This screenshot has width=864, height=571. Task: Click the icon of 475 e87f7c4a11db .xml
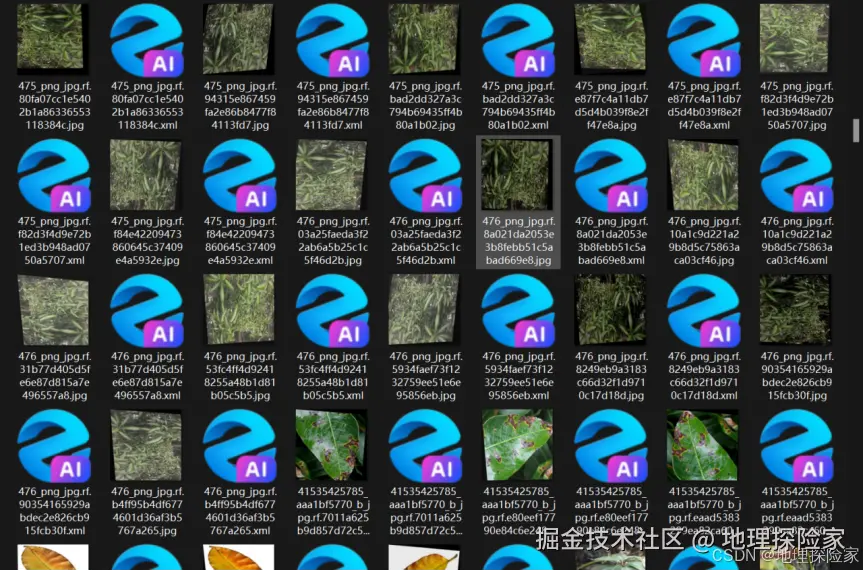pyautogui.click(x=704, y=40)
